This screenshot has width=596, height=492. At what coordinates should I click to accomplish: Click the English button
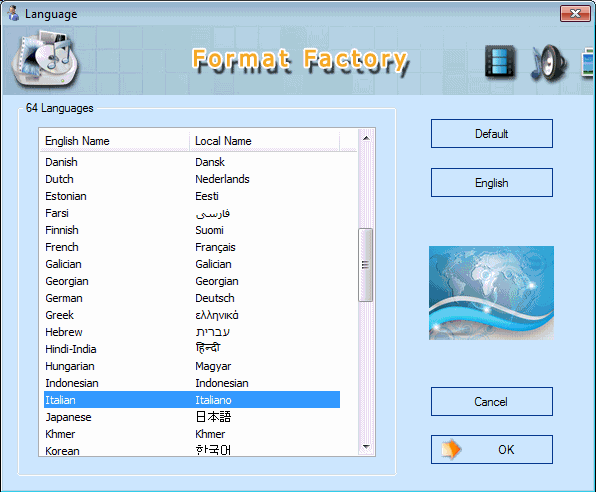pyautogui.click(x=491, y=183)
